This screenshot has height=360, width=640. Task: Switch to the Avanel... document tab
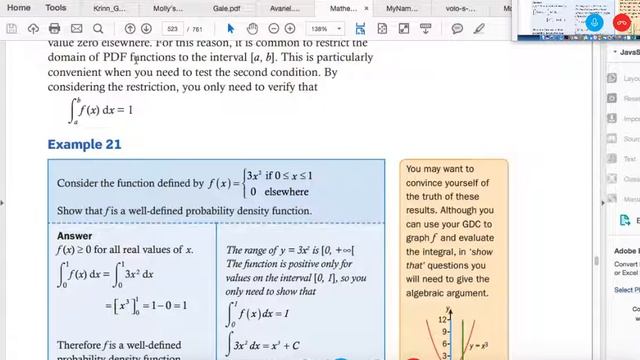[284, 8]
